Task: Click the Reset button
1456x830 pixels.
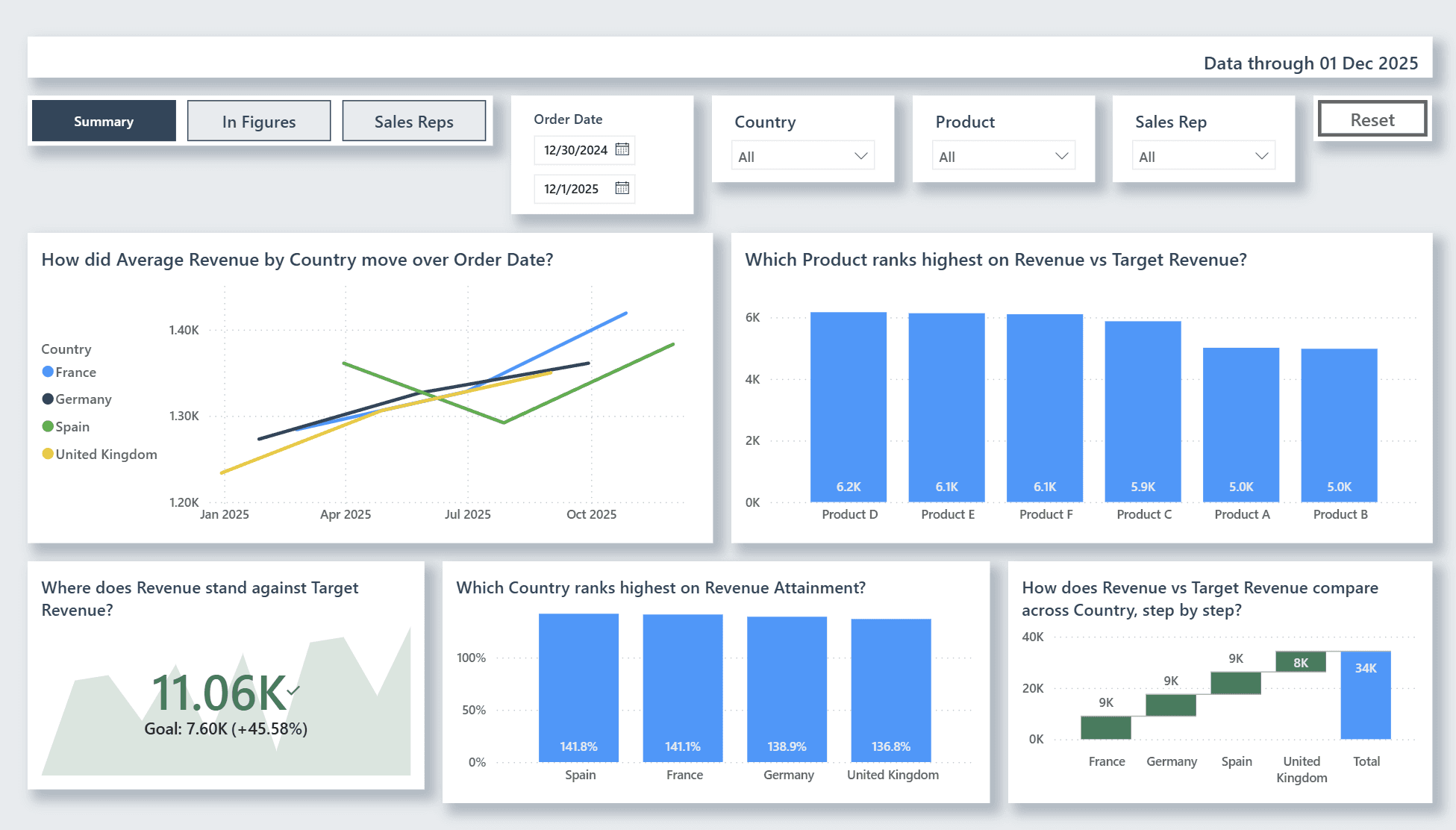Action: click(x=1372, y=119)
